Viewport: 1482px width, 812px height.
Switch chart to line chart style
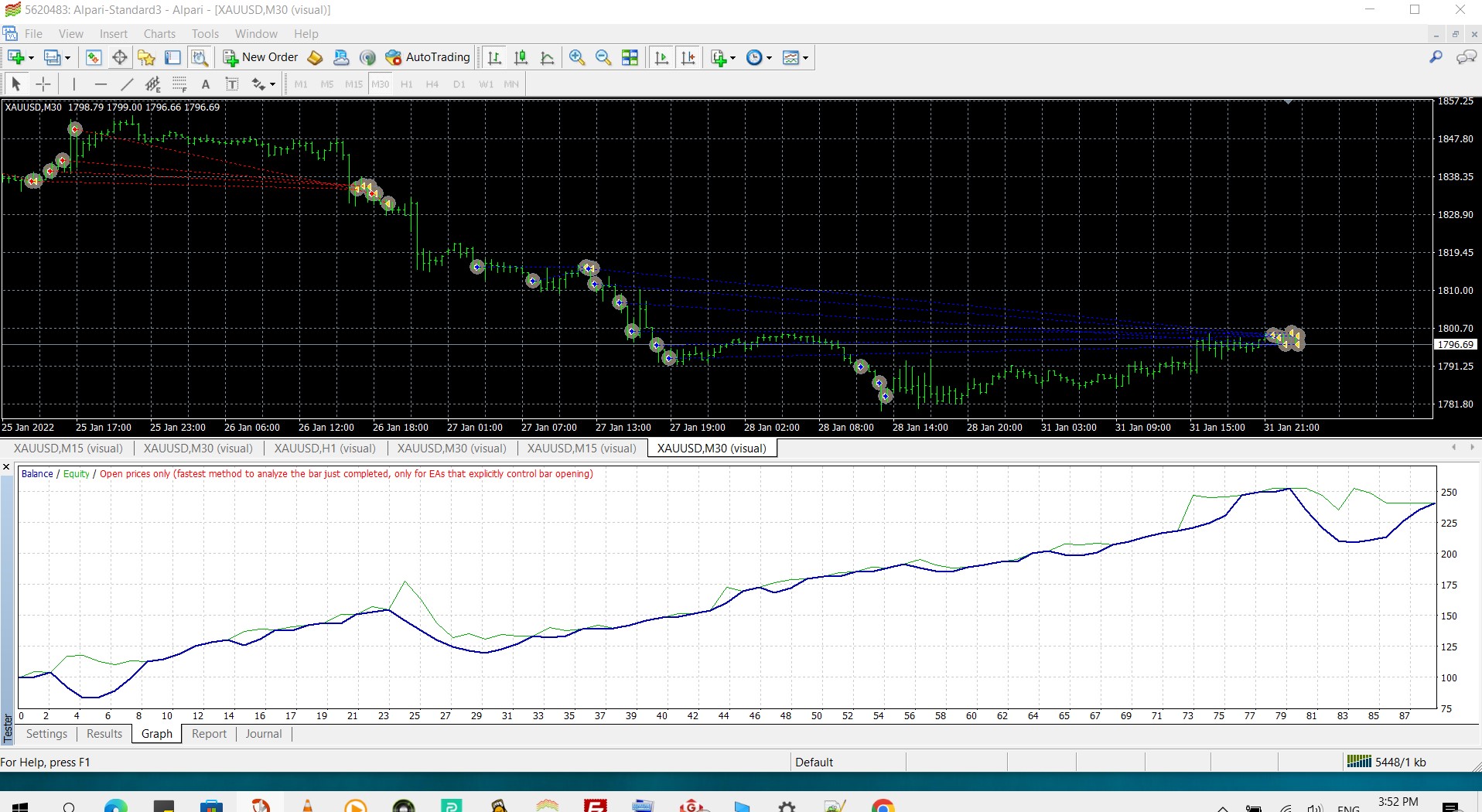click(548, 57)
